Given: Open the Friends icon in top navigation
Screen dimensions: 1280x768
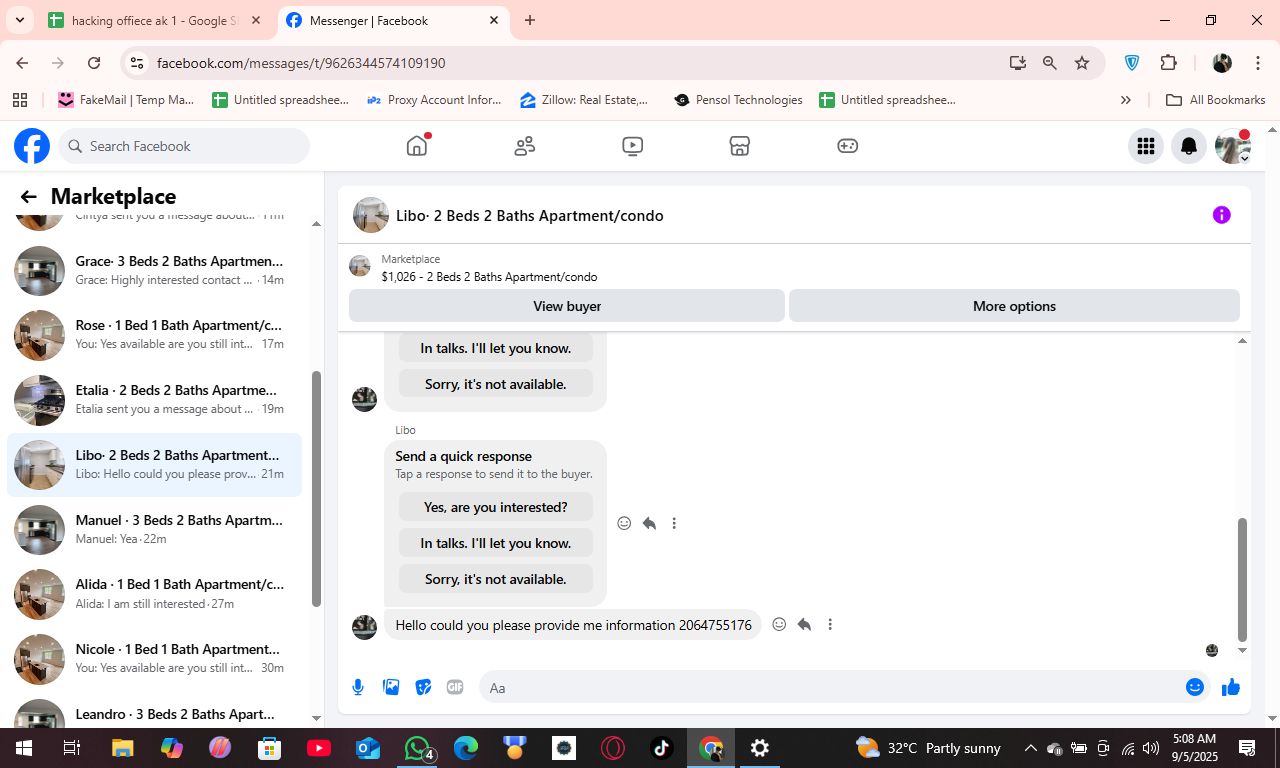Looking at the screenshot, I should click(x=525, y=146).
